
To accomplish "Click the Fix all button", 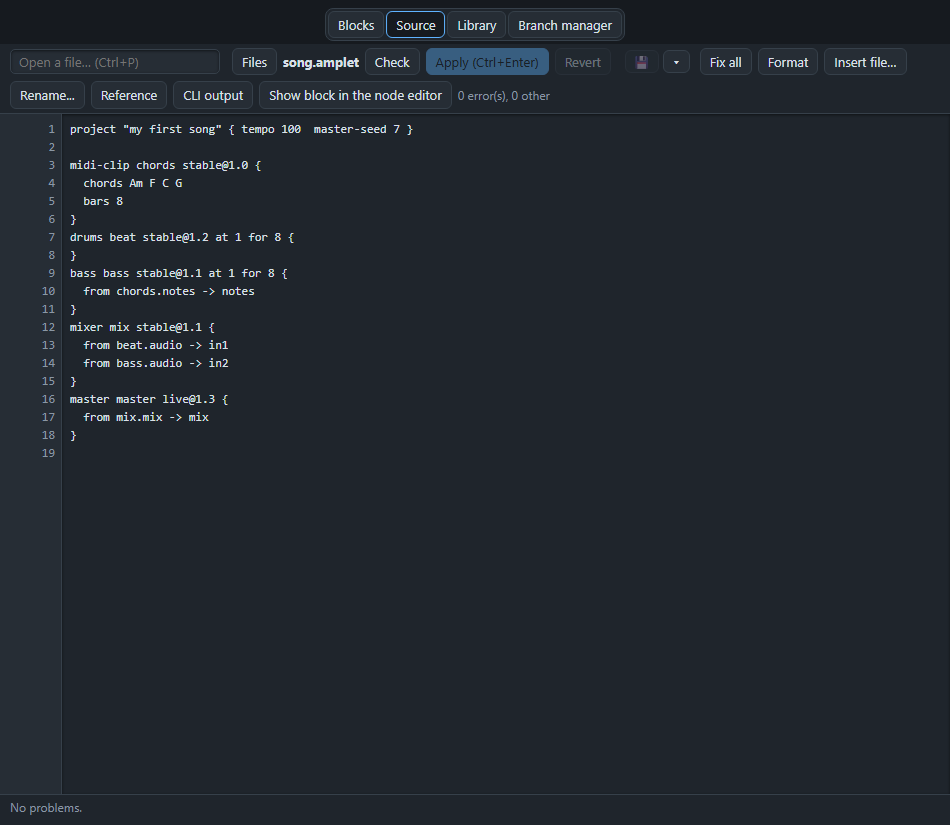I will 725,62.
